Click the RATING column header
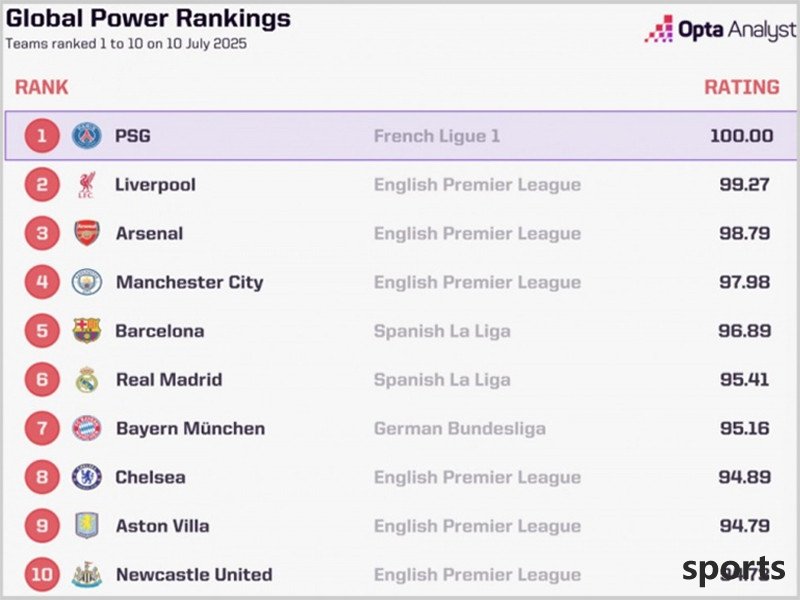Image resolution: width=800 pixels, height=600 pixels. coord(742,87)
